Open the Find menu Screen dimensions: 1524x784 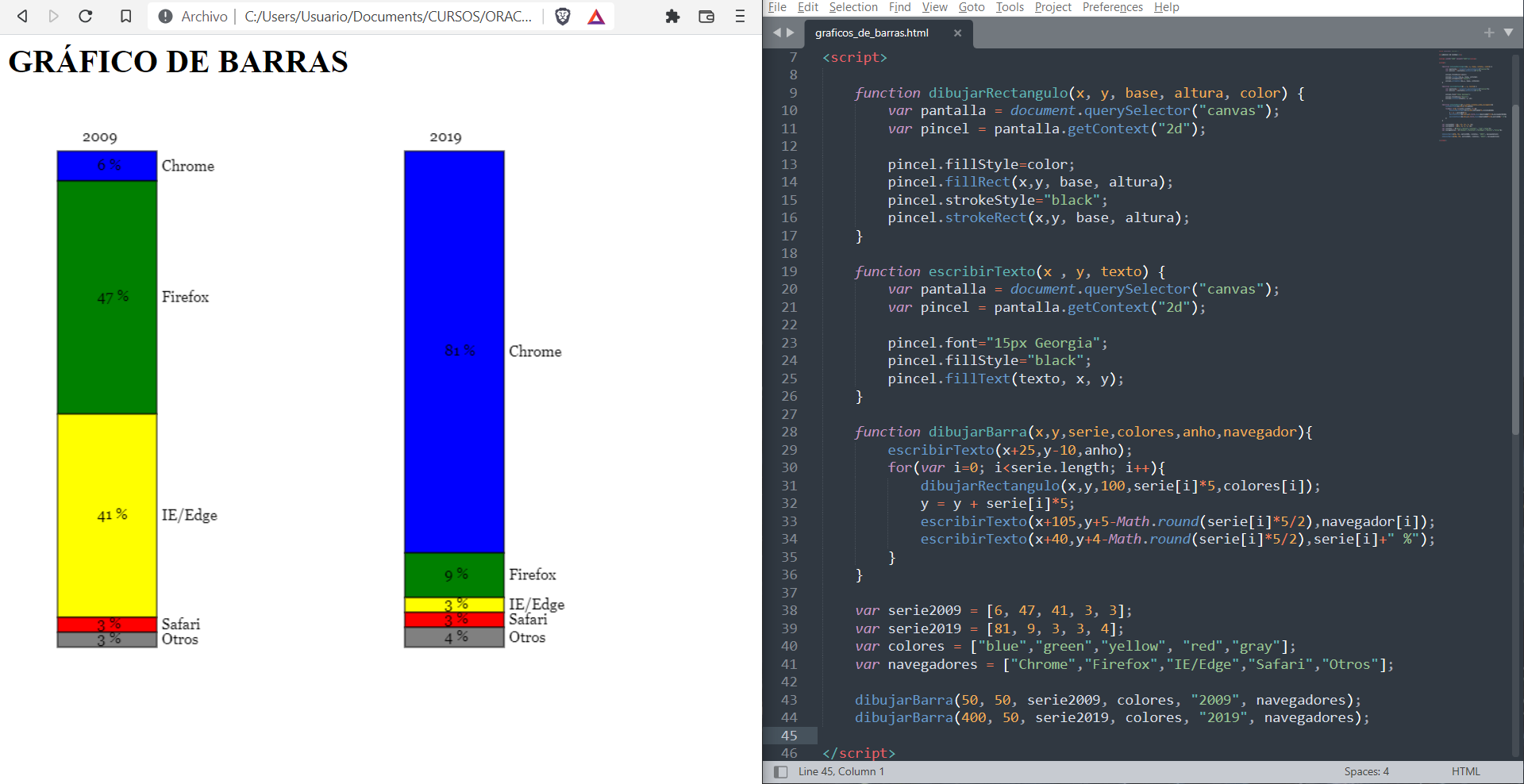click(x=899, y=7)
